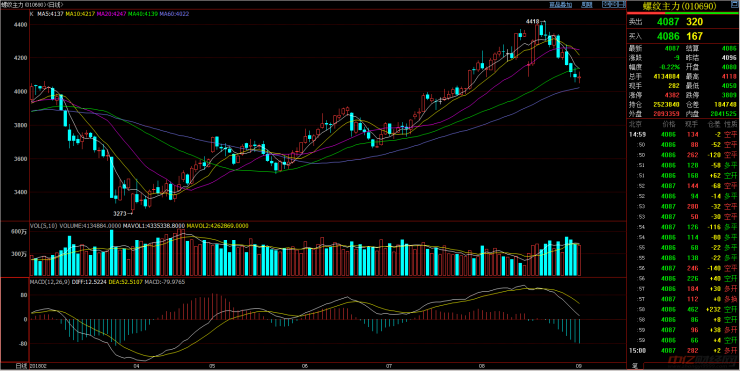Select the 笔 tab under the trade list
The image size is (740, 371).
[x=635, y=366]
